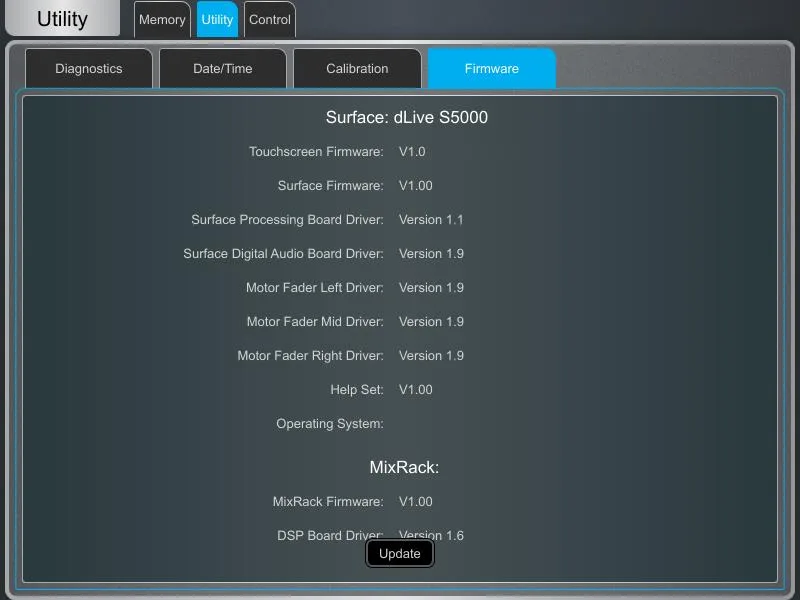Screen dimensions: 800x600
Task: Click the Touchscreen Firmware value V1.0
Action: [x=412, y=152]
